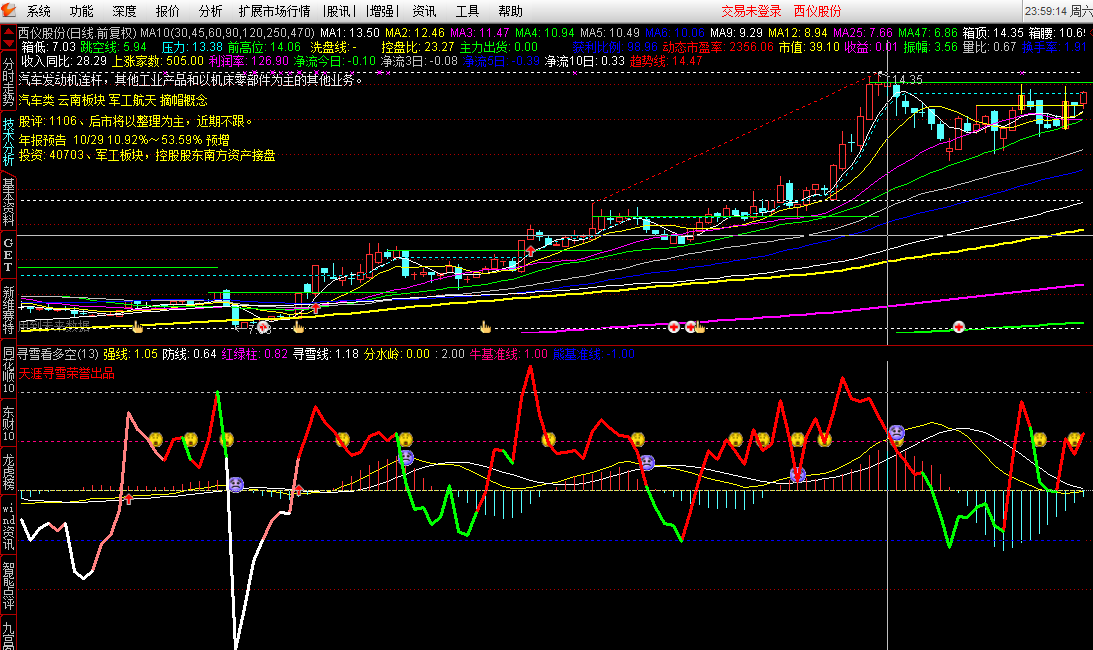This screenshot has height=650, width=1093.
Task: Click the 上张家数: 505.00 value
Action: [158, 61]
